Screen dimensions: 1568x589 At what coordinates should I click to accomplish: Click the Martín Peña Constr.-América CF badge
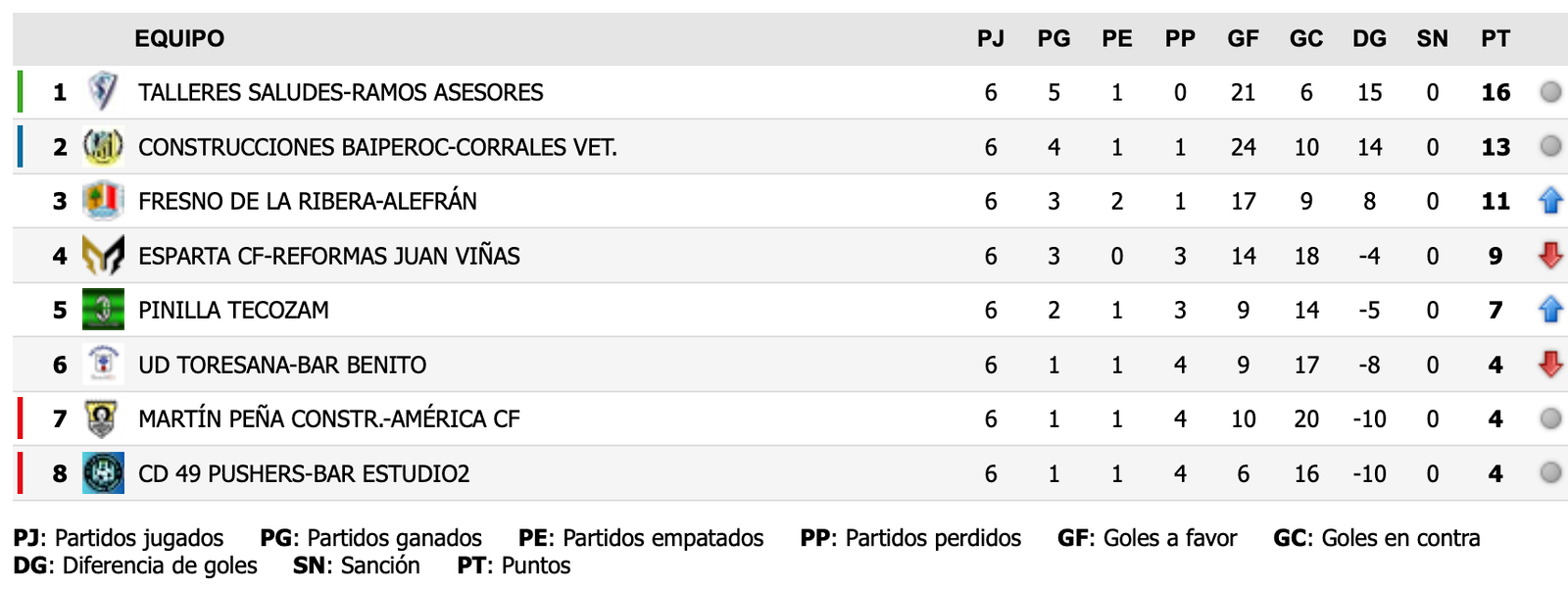pyautogui.click(x=103, y=418)
